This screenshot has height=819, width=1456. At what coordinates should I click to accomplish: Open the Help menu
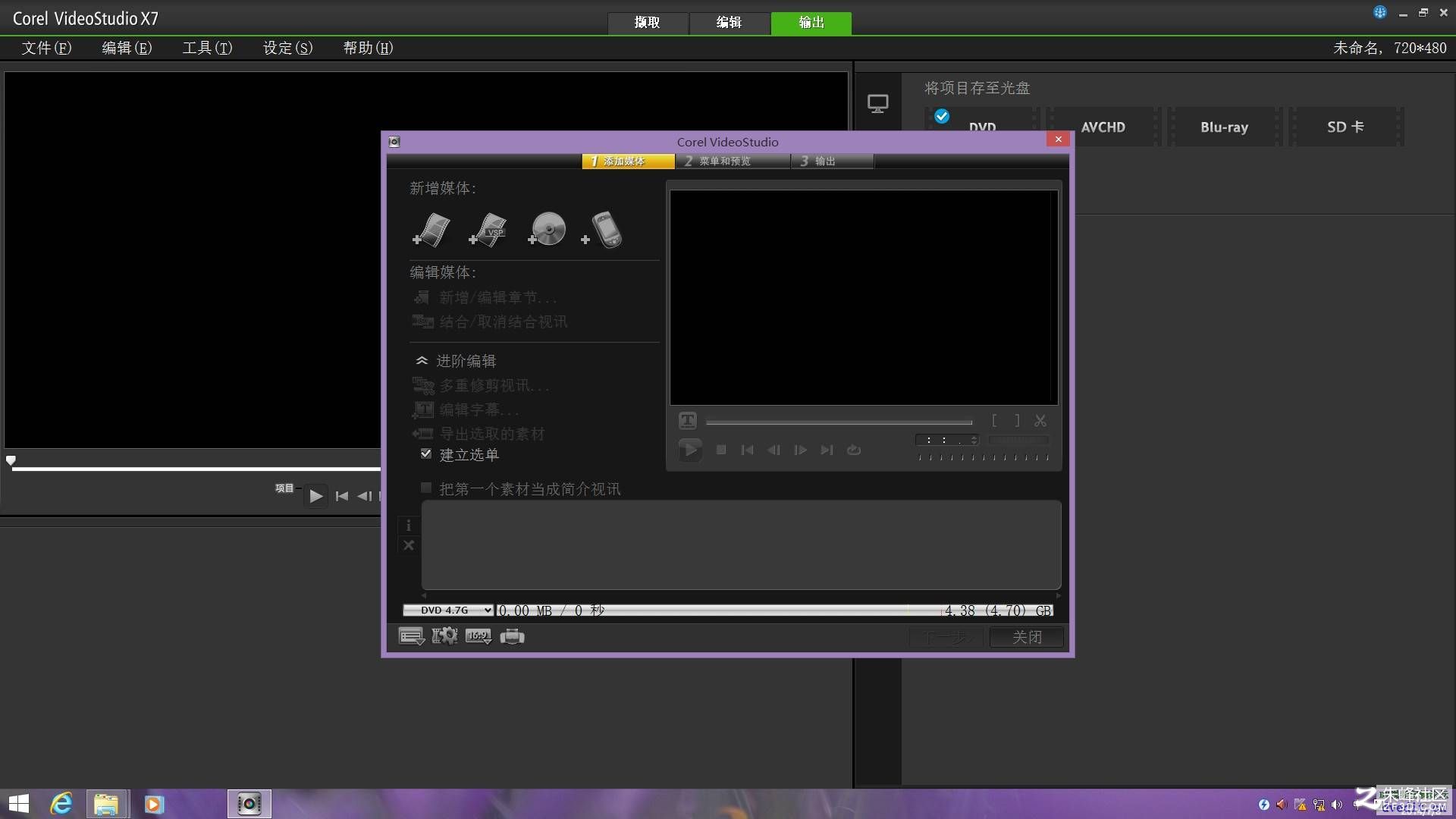[368, 48]
